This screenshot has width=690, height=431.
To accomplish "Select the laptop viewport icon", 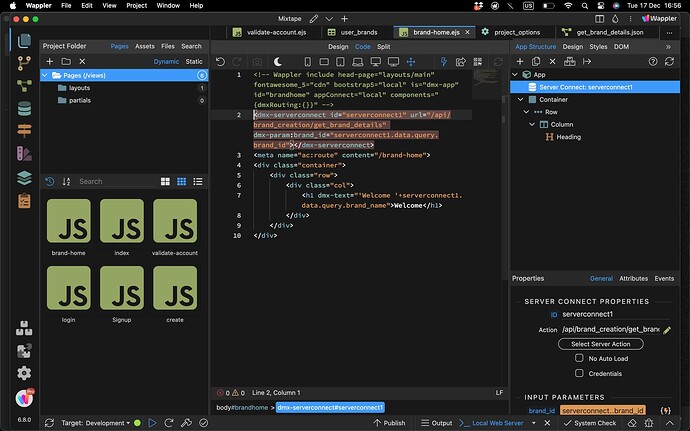I will pos(358,62).
